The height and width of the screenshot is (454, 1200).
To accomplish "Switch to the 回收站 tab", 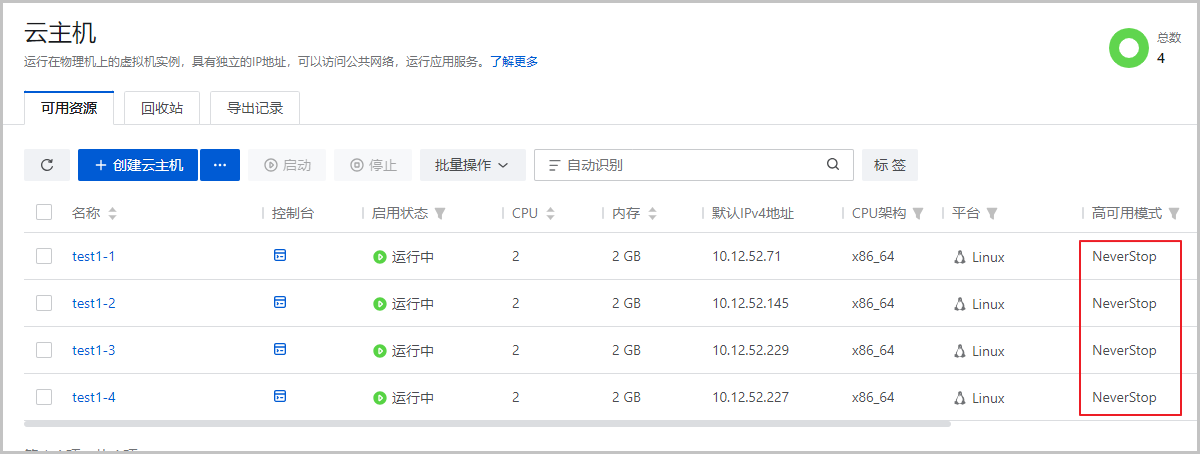I will pos(162,108).
